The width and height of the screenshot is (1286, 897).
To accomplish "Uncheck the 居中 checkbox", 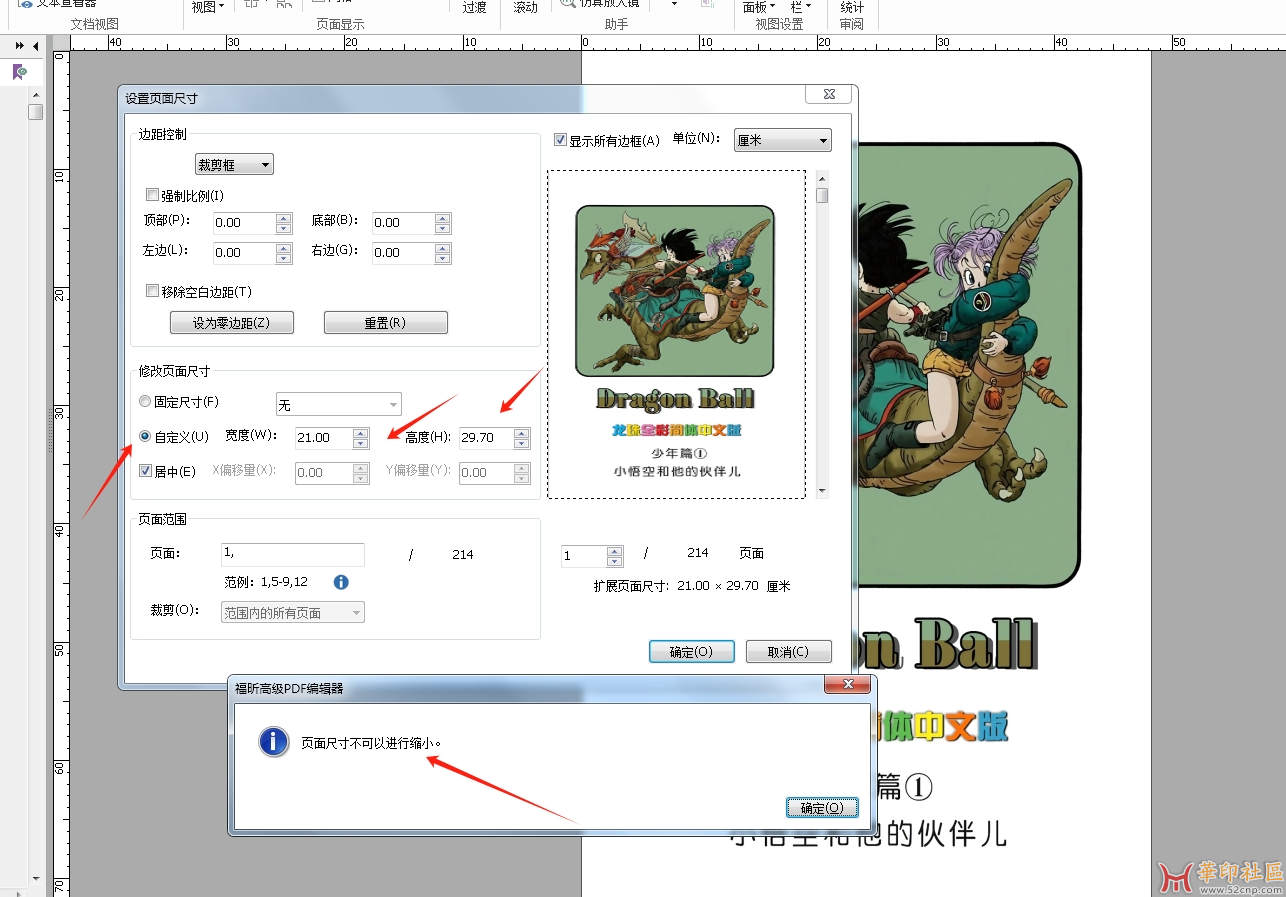I will [145, 471].
